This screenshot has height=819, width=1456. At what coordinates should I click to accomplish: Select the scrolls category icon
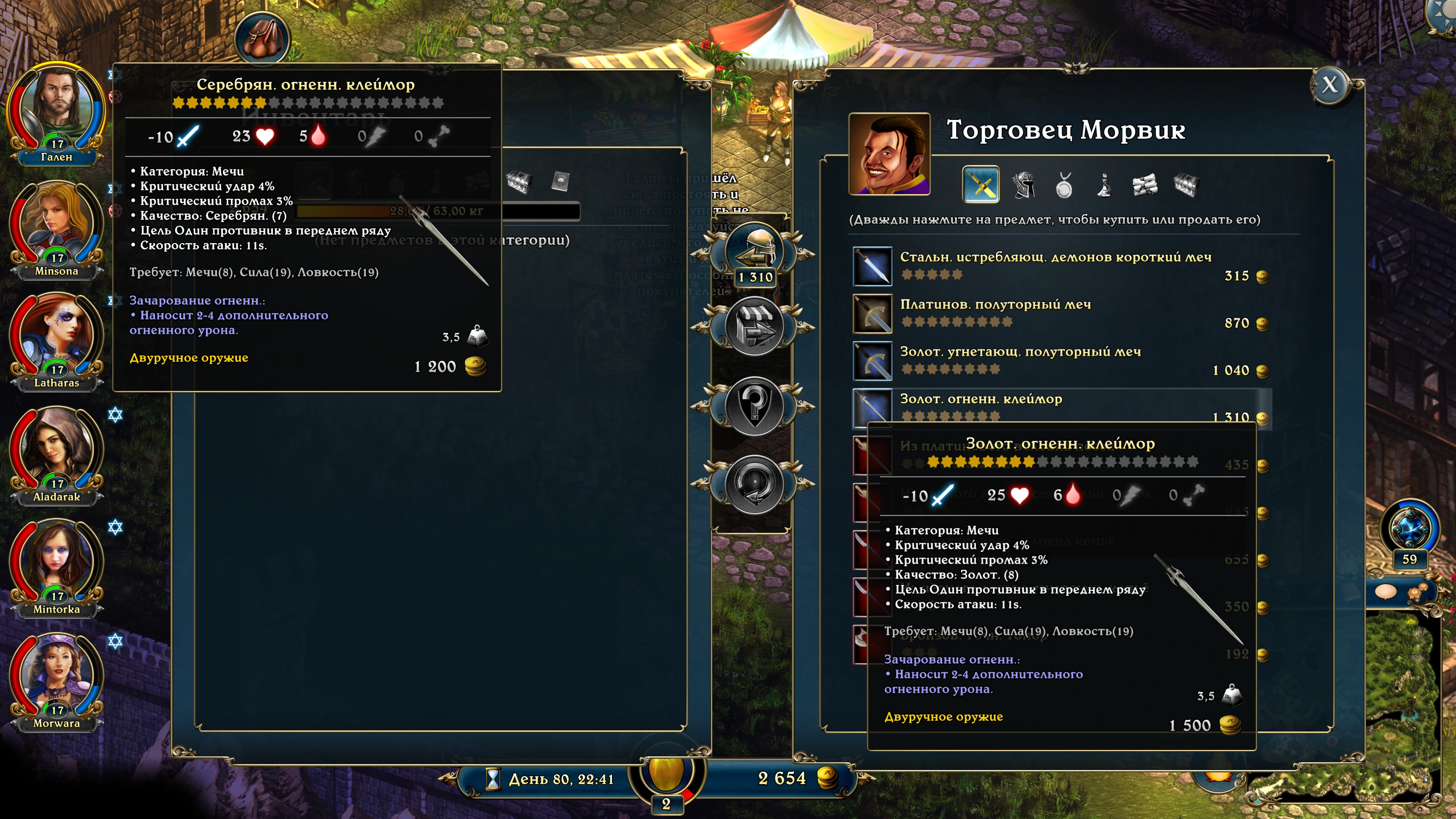coord(1145,185)
